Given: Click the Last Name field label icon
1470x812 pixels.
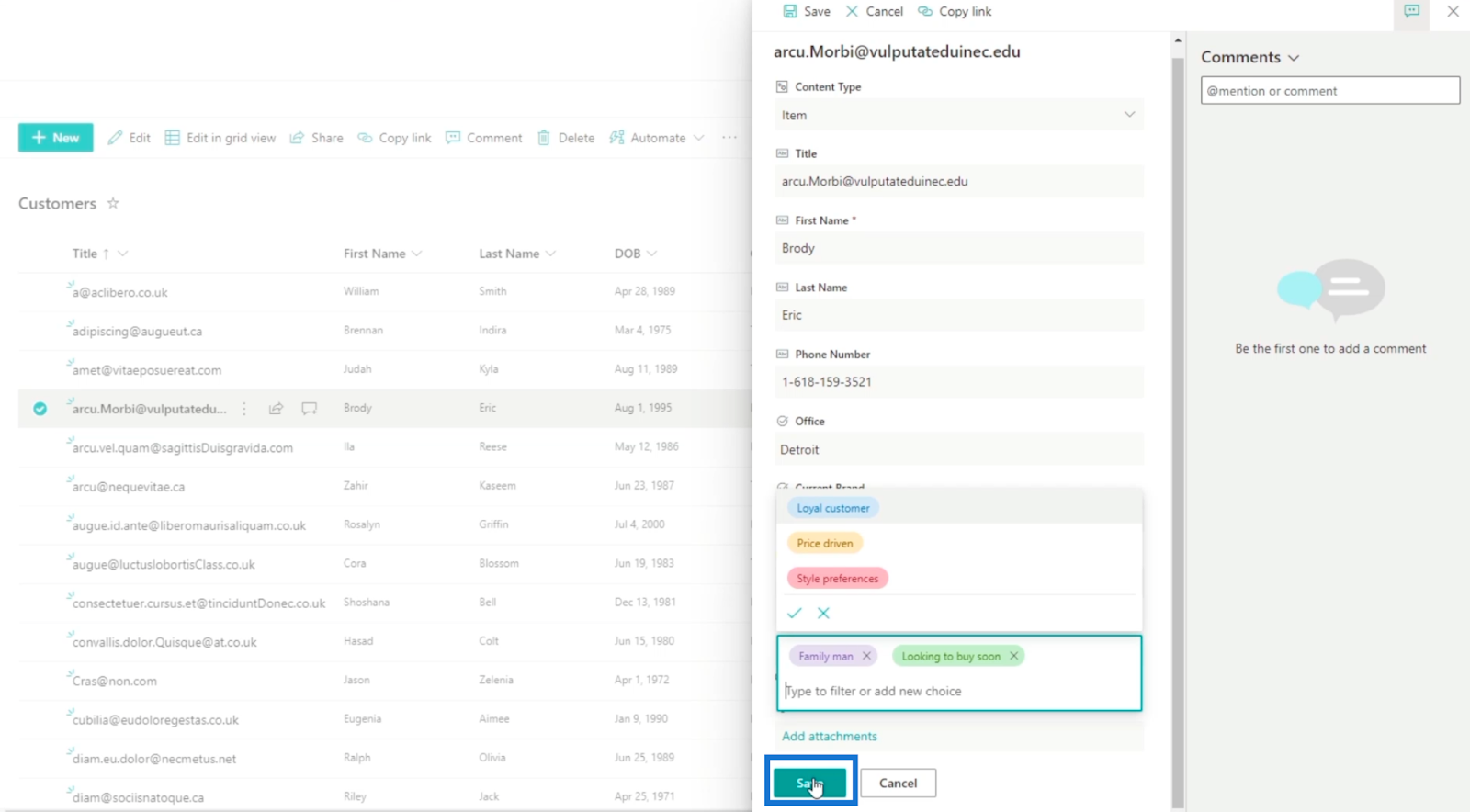Looking at the screenshot, I should click(782, 287).
